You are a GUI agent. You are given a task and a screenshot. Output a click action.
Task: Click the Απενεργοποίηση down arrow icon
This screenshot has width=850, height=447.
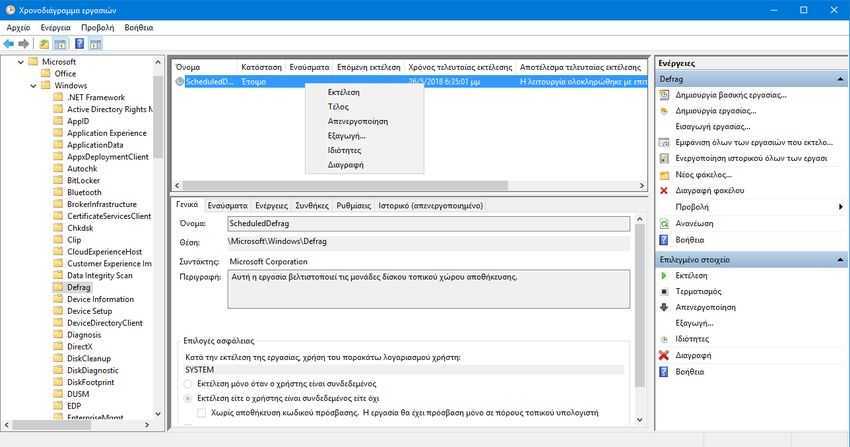coord(664,307)
